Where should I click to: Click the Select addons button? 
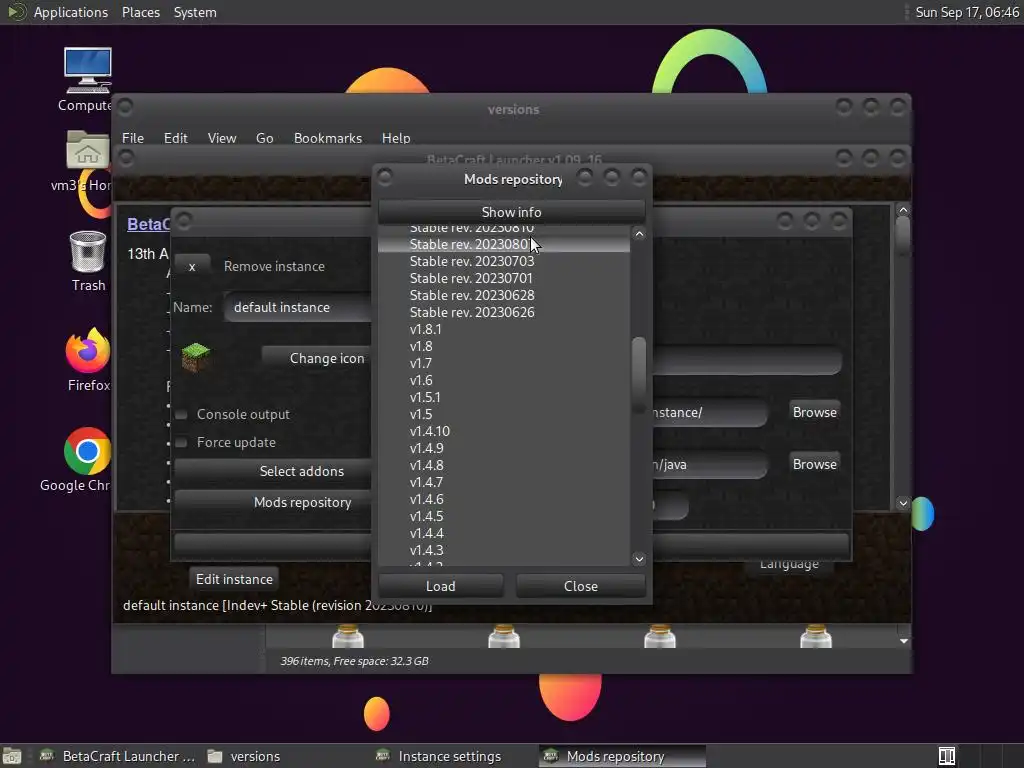[273, 471]
